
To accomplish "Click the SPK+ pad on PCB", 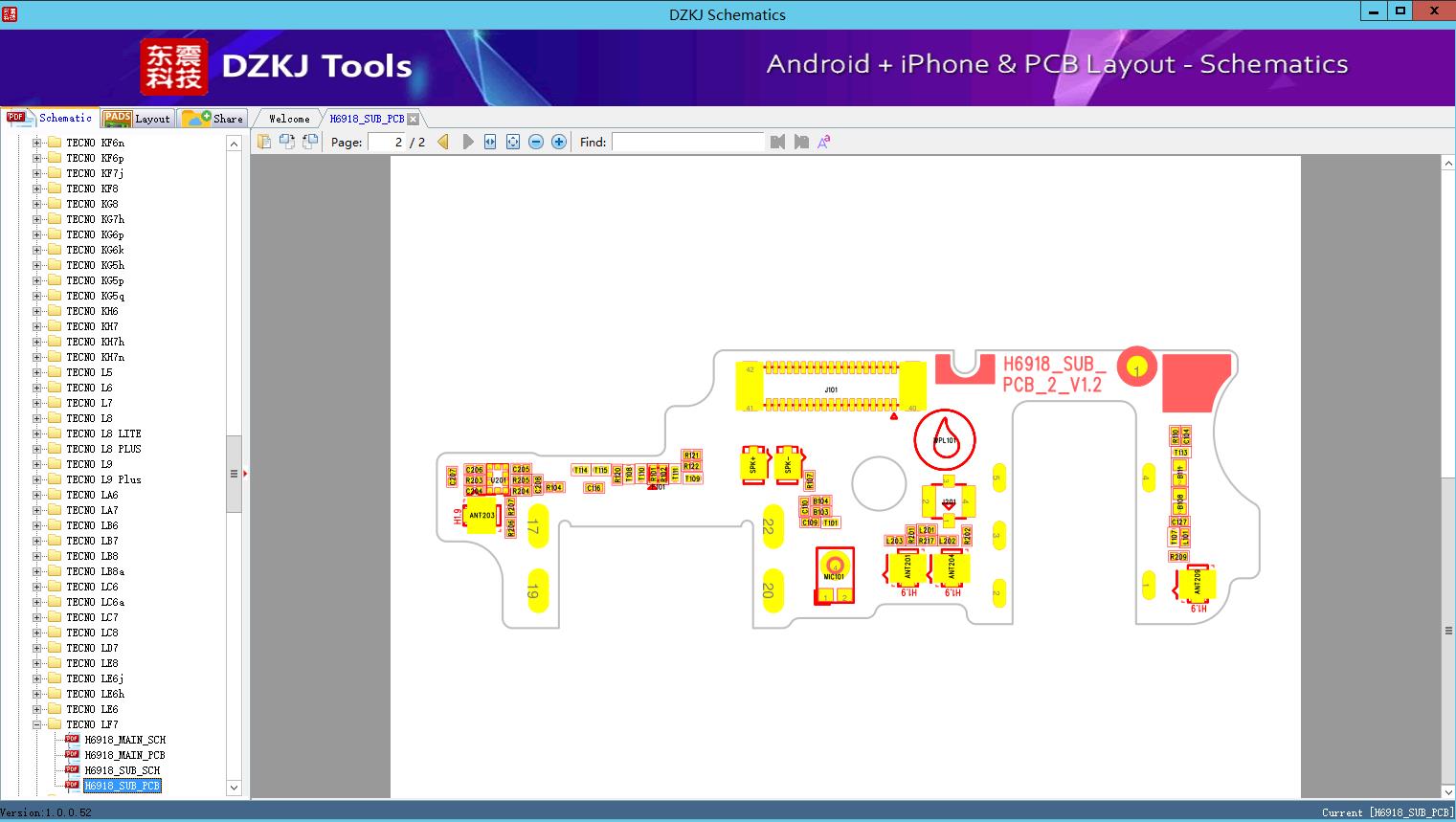I will click(754, 464).
